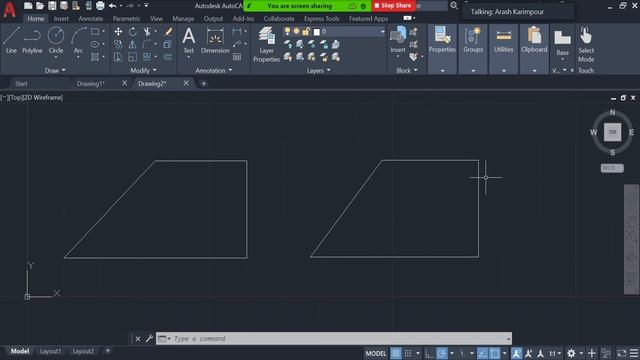The height and width of the screenshot is (360, 640).
Task: Toggle object snap tracking in status bar
Action: (x=482, y=353)
